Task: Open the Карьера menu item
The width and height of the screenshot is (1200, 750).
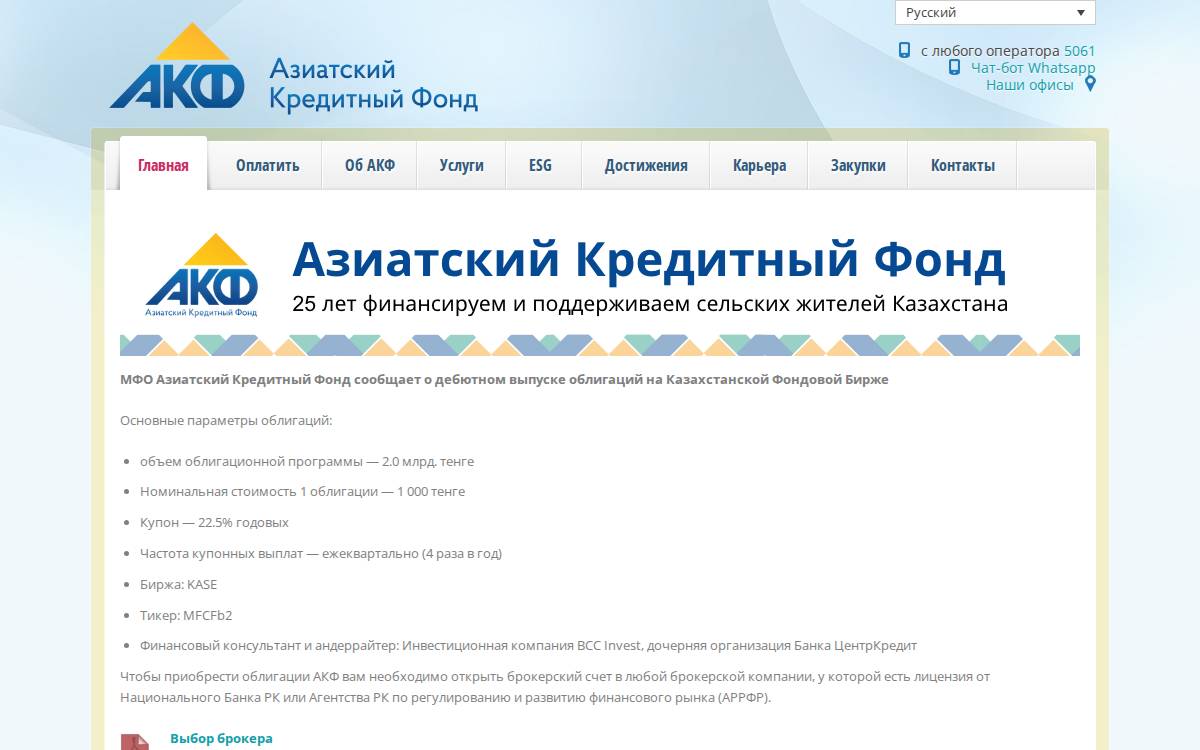Action: (759, 165)
